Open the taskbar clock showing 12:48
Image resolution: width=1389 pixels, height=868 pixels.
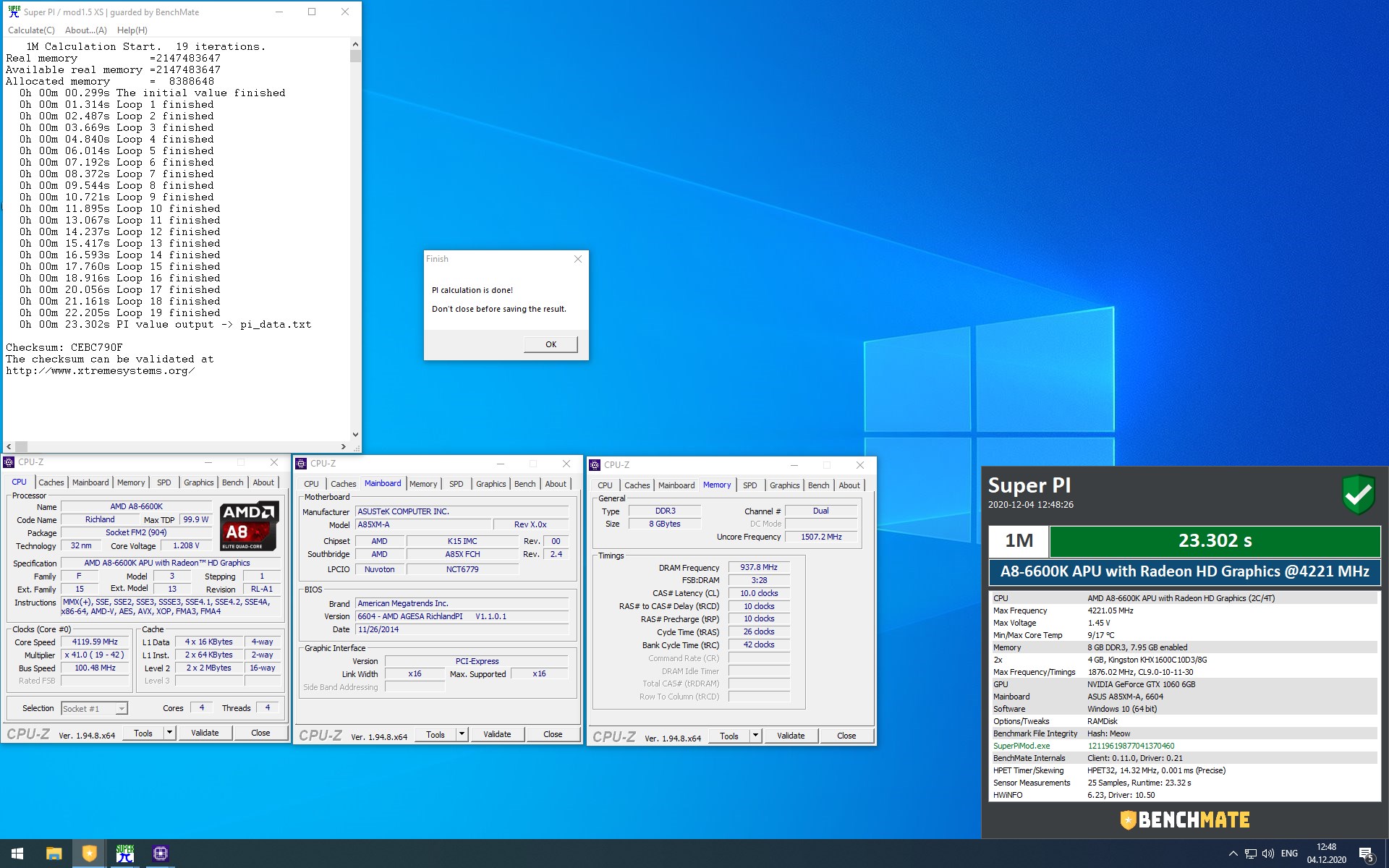[x=1326, y=854]
